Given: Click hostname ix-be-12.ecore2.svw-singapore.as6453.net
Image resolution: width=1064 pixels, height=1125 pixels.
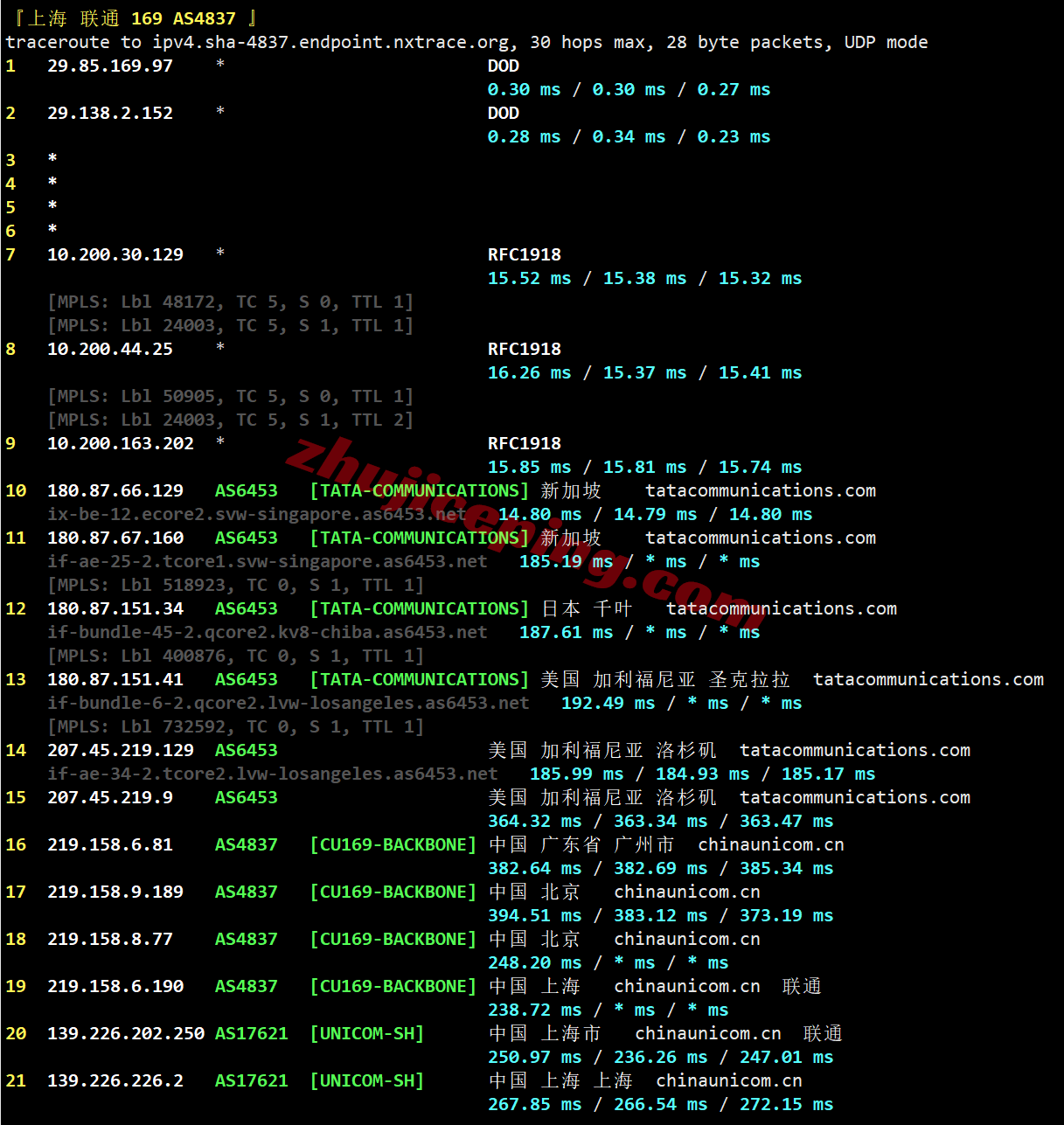Looking at the screenshot, I should (257, 514).
